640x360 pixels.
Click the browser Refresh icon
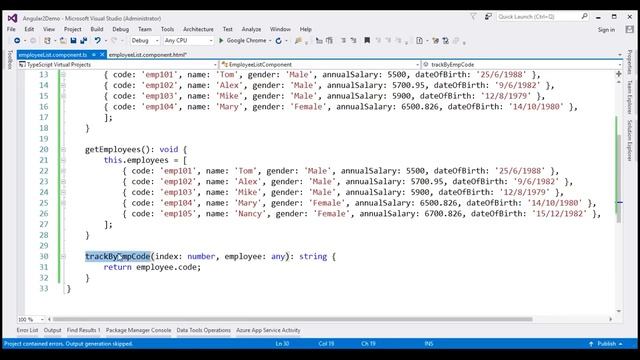279,40
